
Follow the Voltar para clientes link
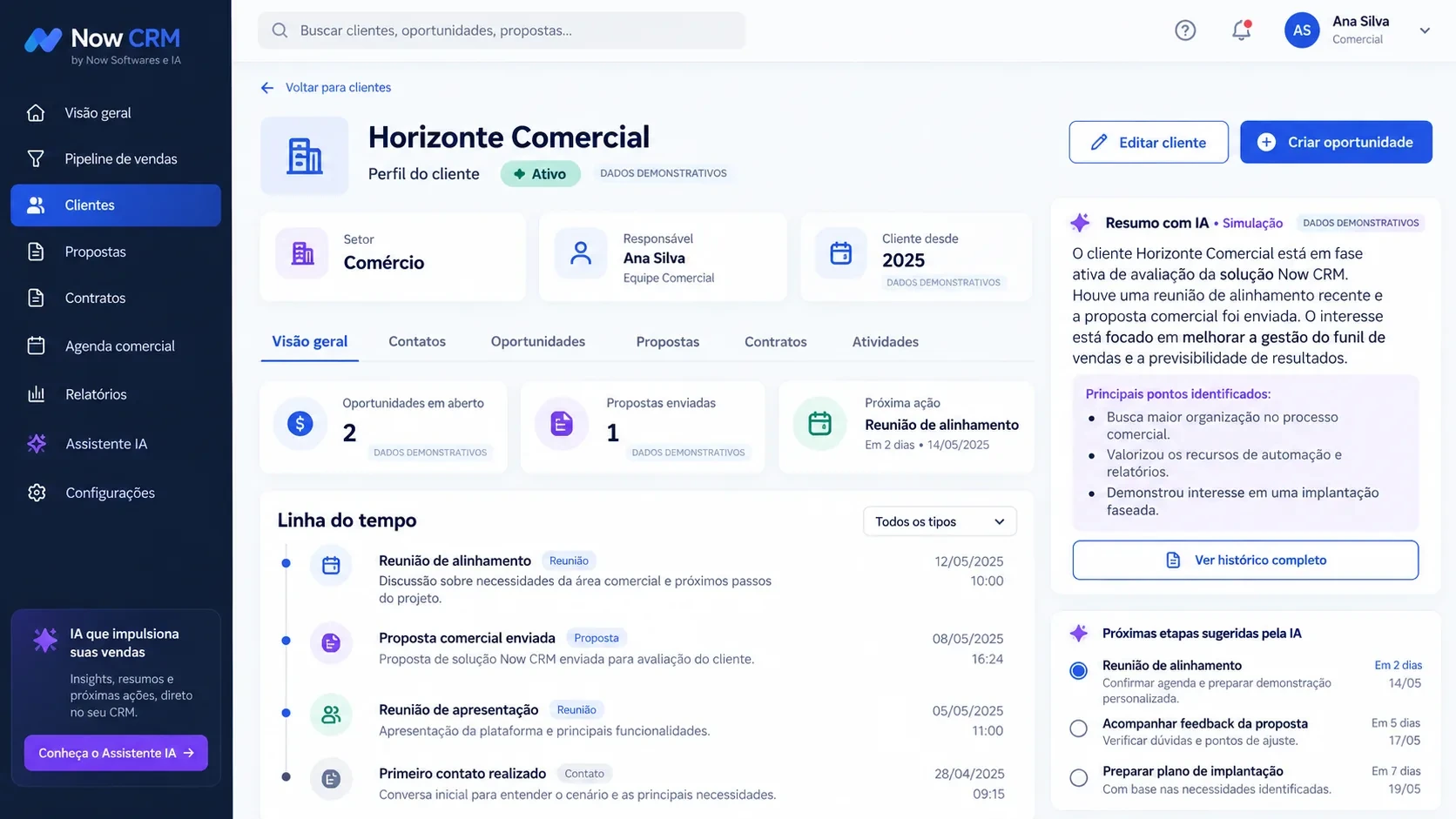(x=338, y=88)
